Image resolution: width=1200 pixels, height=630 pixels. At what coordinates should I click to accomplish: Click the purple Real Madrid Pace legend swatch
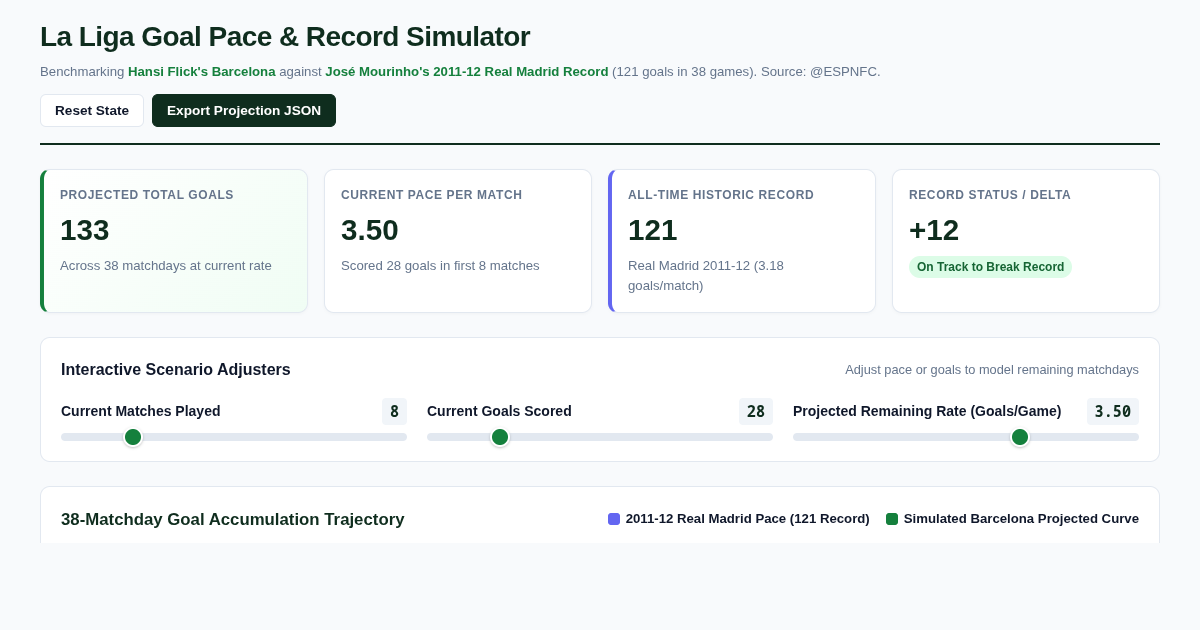(614, 519)
